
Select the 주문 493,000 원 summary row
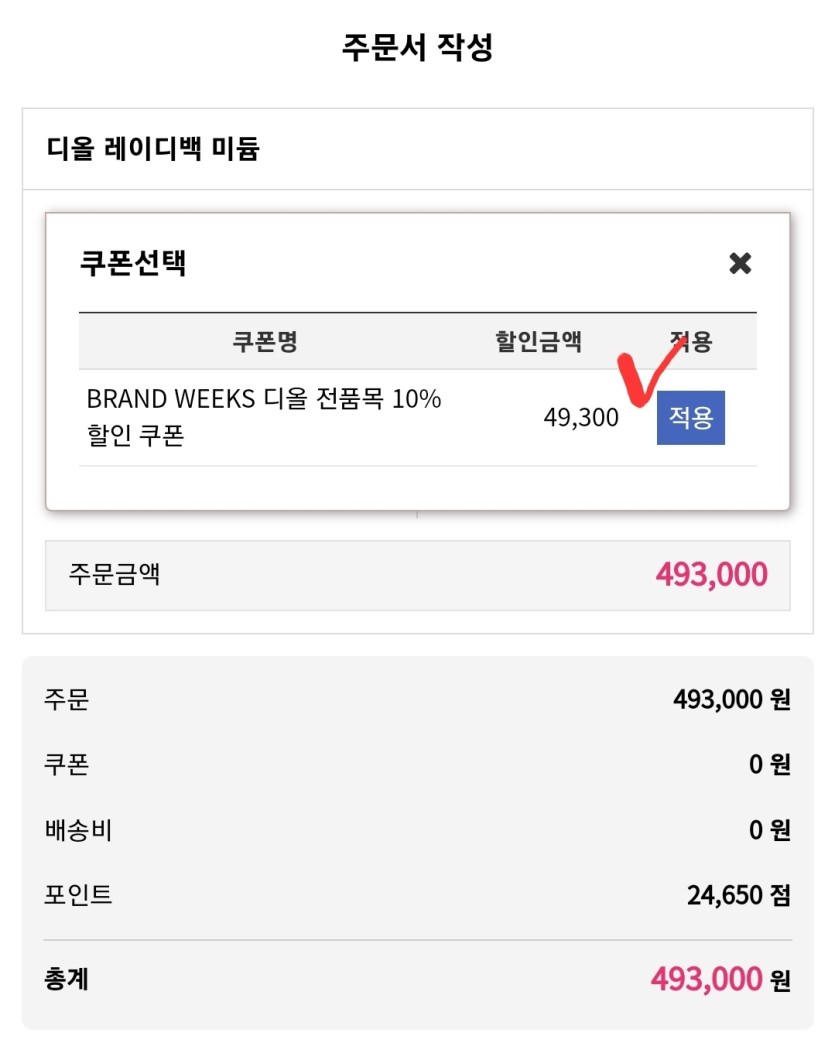[417, 699]
